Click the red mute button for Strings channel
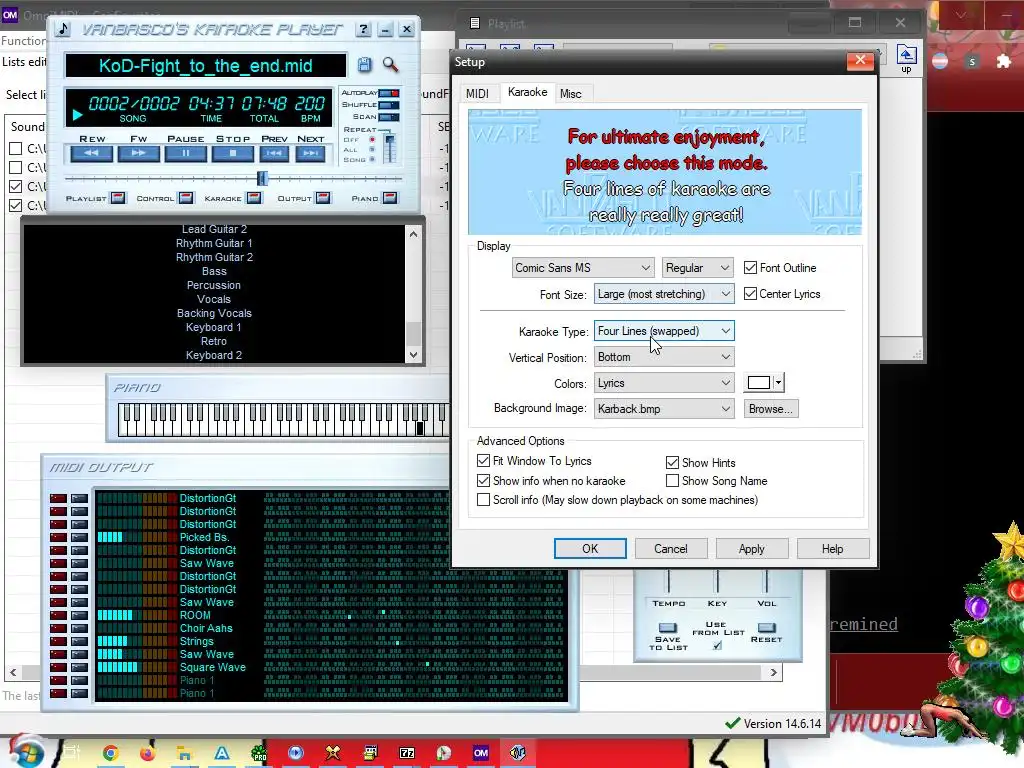The image size is (1024, 768). click(x=58, y=641)
